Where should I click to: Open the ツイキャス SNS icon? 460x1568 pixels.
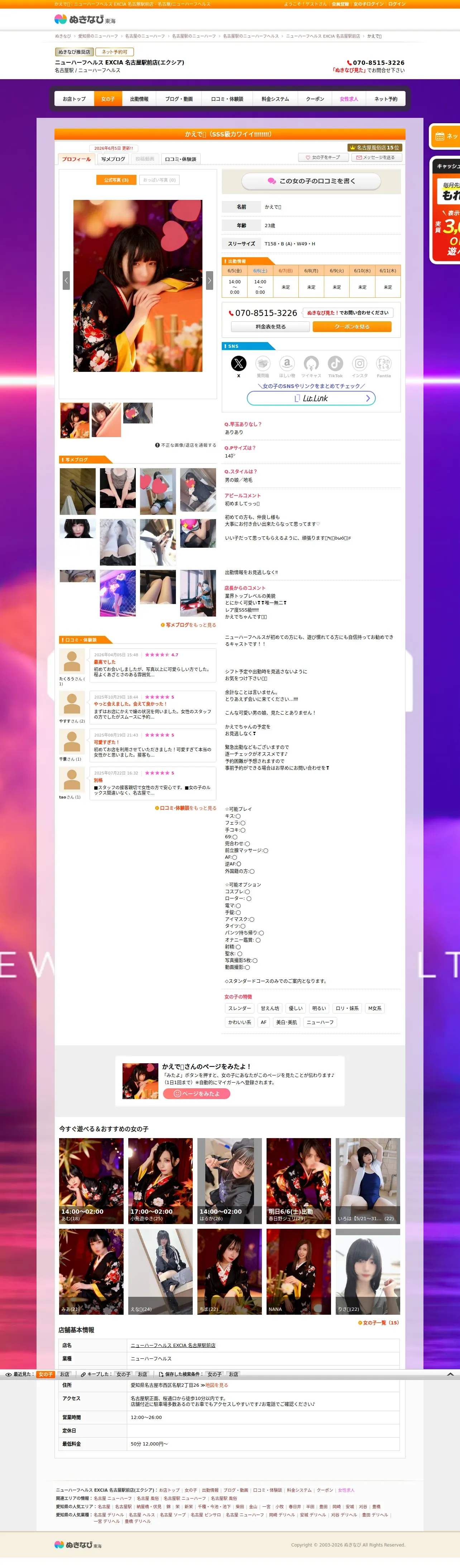click(311, 363)
